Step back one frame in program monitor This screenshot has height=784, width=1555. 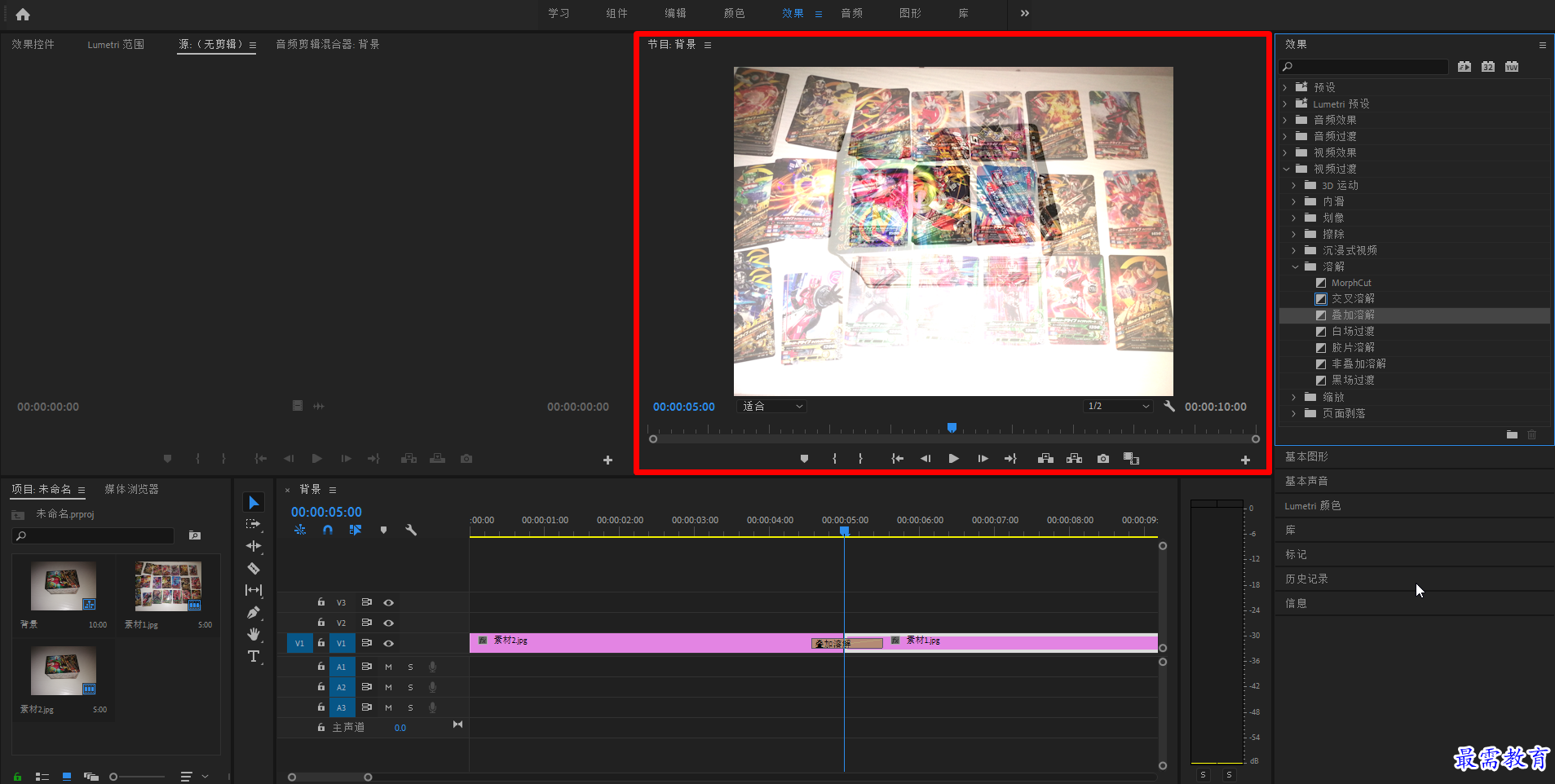925,459
